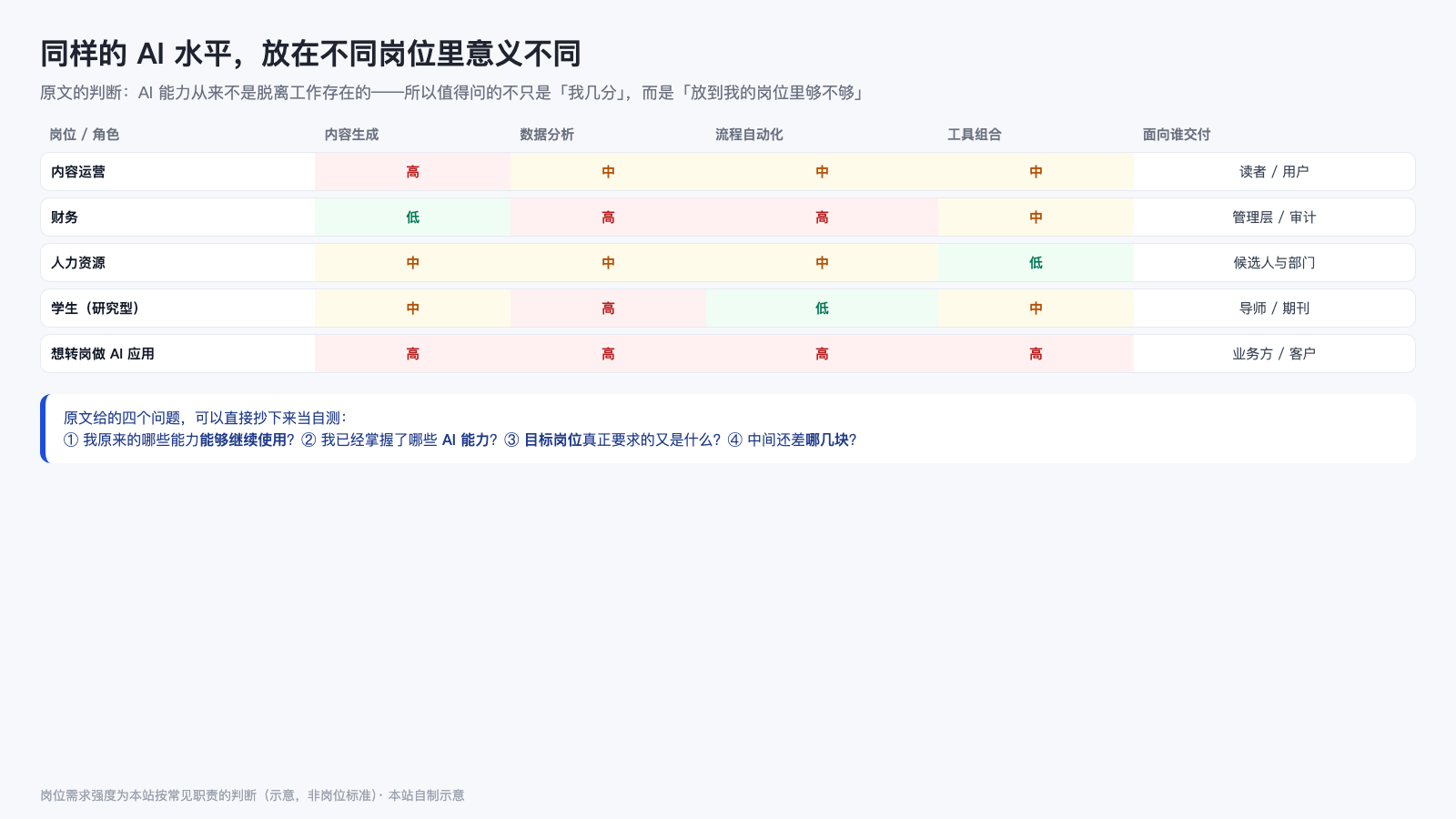Click the 读者 / 用户 delivery cell
1456x819 pixels.
1274,172
